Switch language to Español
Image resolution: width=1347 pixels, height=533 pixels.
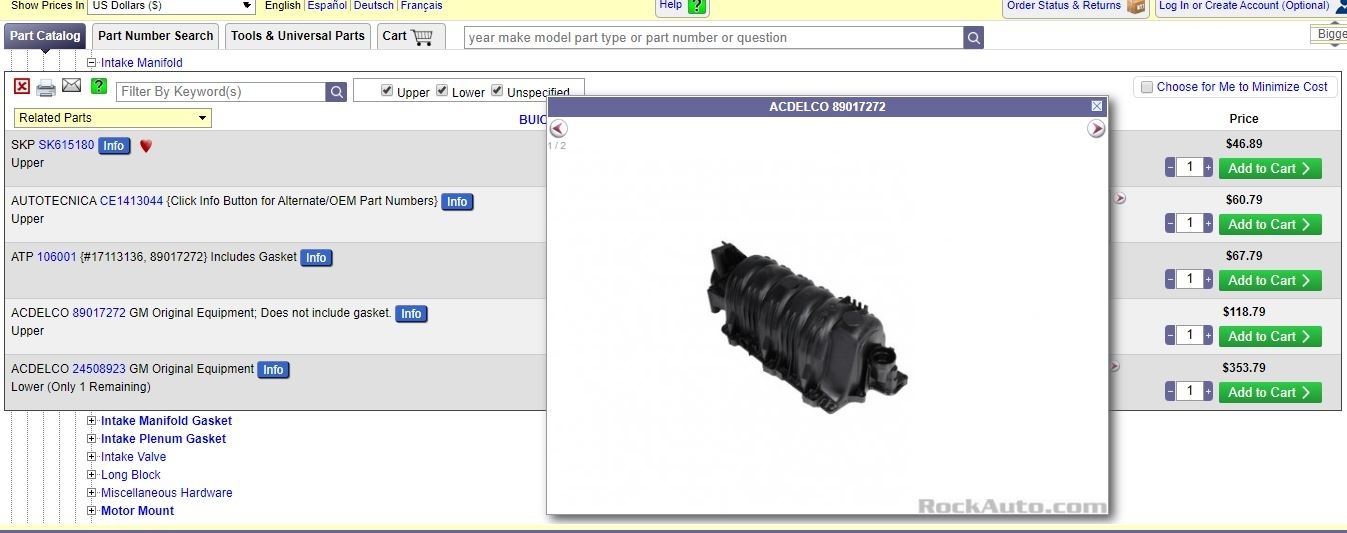coord(327,6)
